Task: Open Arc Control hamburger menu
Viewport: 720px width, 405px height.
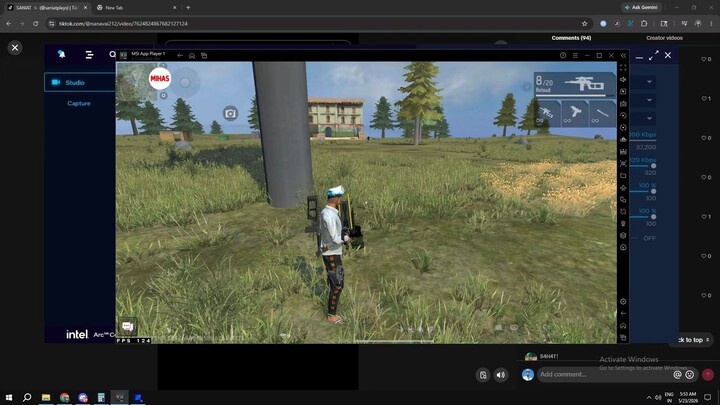Action: [89, 55]
